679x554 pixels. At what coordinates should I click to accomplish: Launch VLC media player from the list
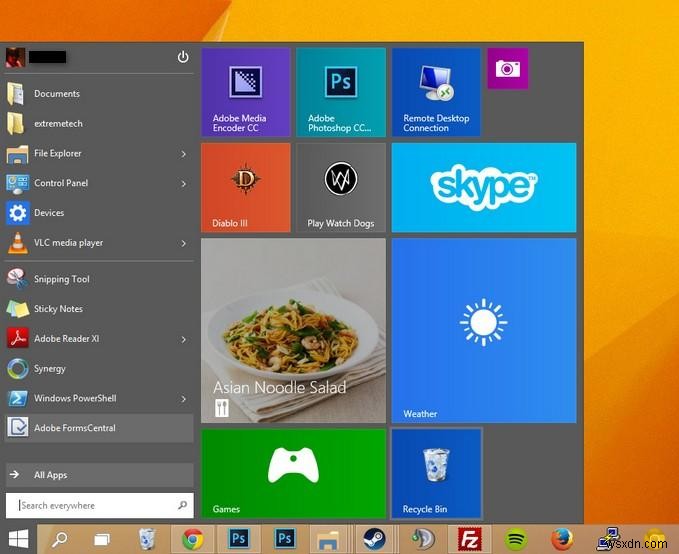pos(99,243)
